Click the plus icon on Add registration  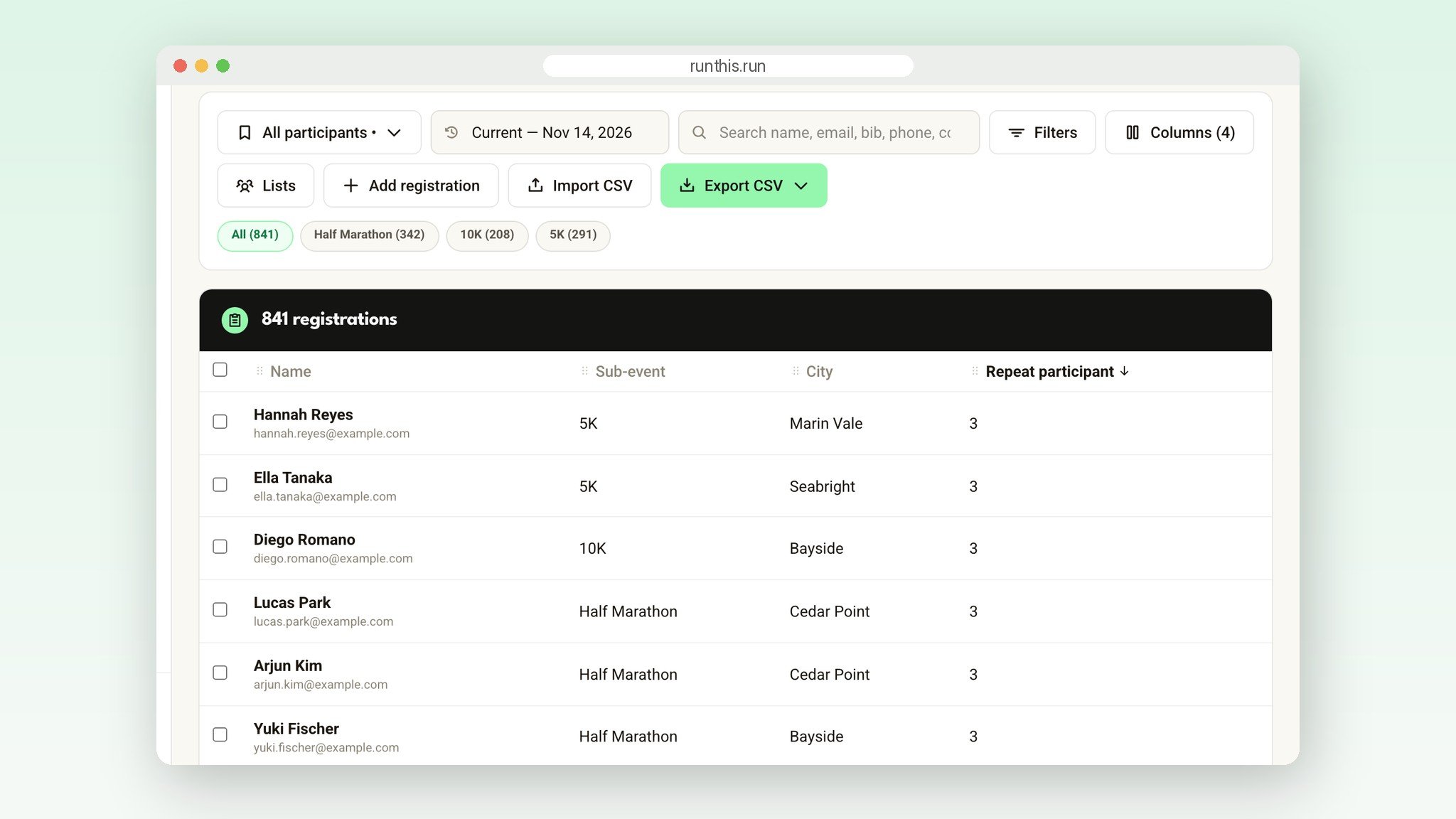coord(351,186)
